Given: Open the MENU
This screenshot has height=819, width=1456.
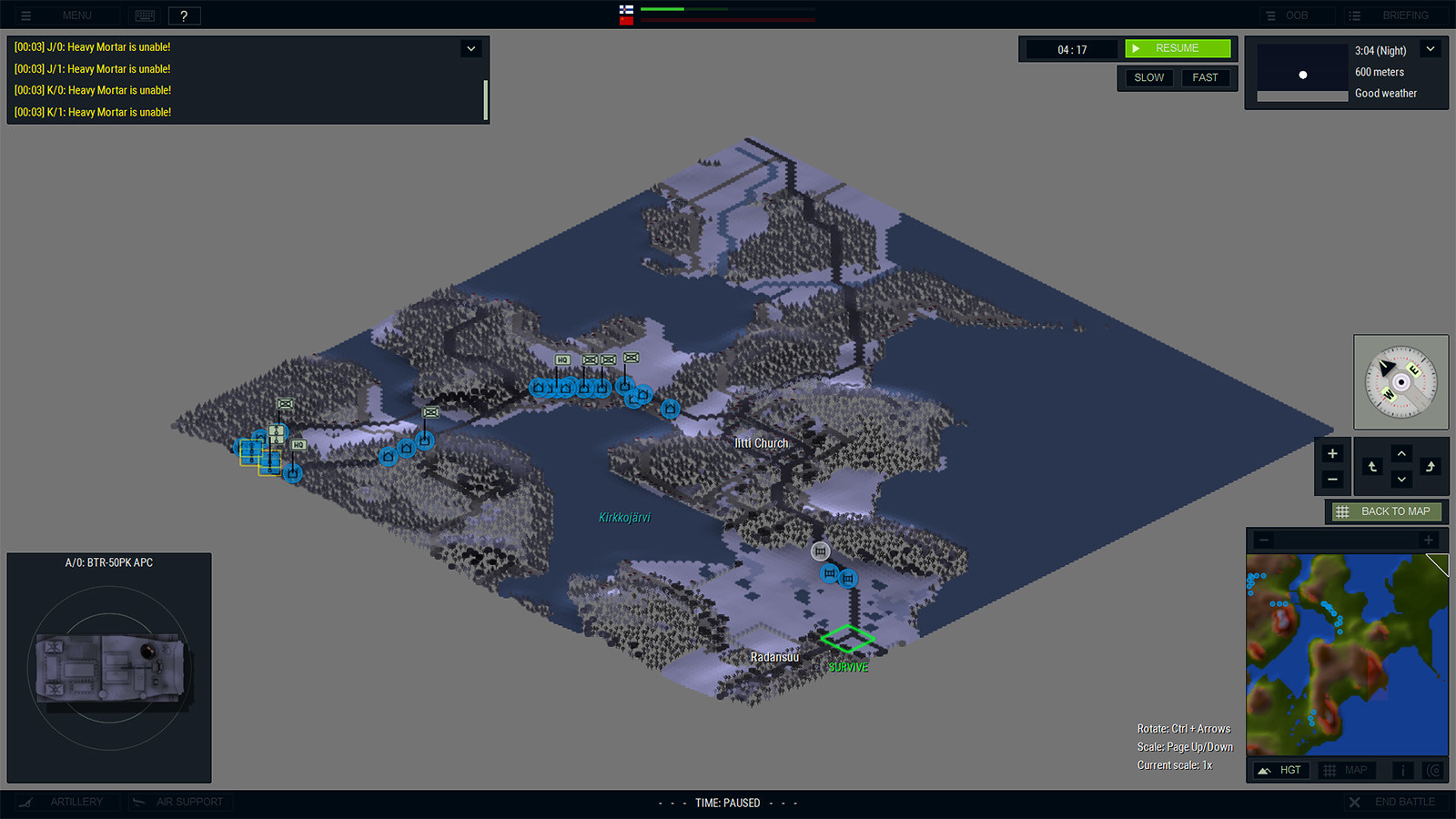Looking at the screenshot, I should click(77, 15).
